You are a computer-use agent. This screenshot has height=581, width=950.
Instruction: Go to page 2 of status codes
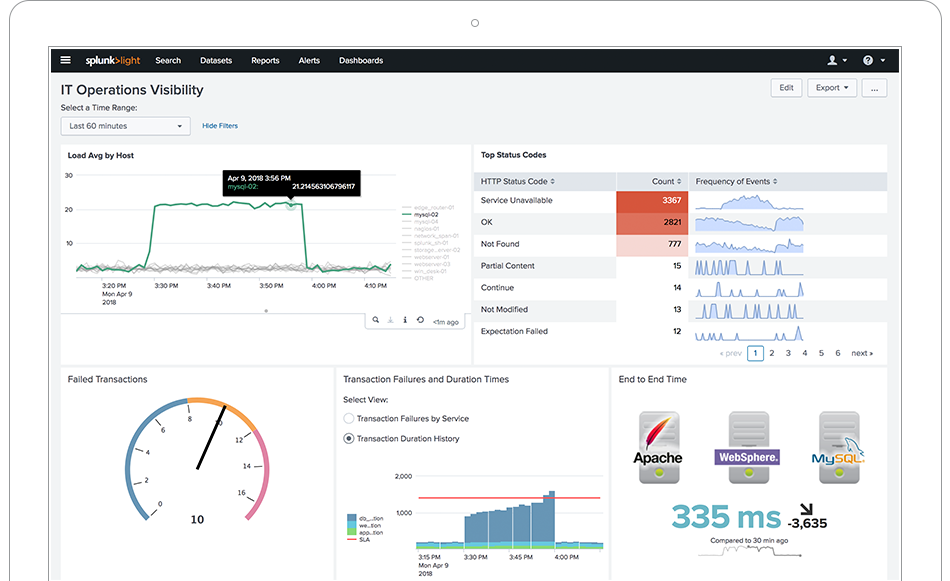pyautogui.click(x=771, y=353)
